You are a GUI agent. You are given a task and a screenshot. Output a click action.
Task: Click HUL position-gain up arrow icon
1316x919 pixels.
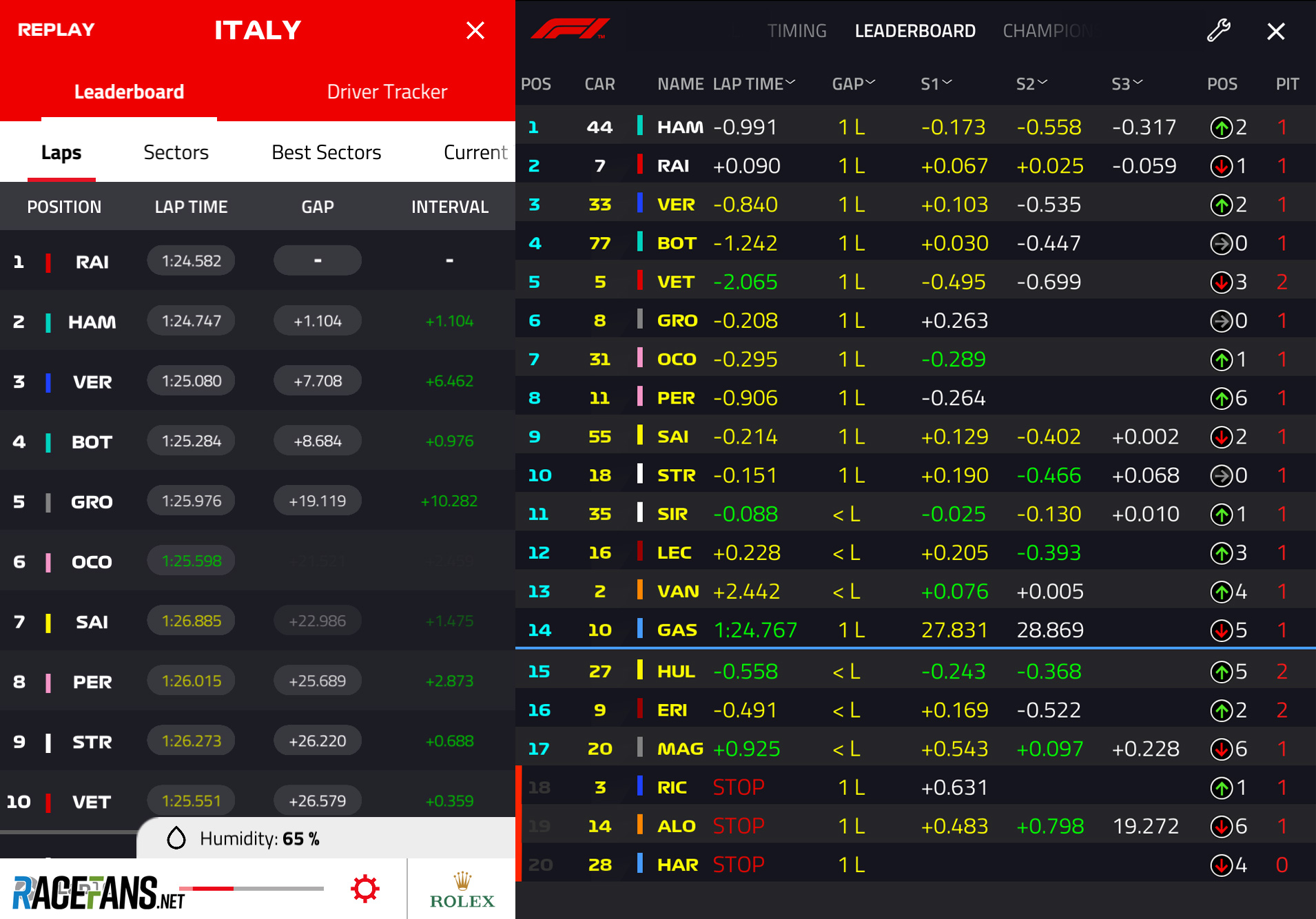click(x=1222, y=672)
